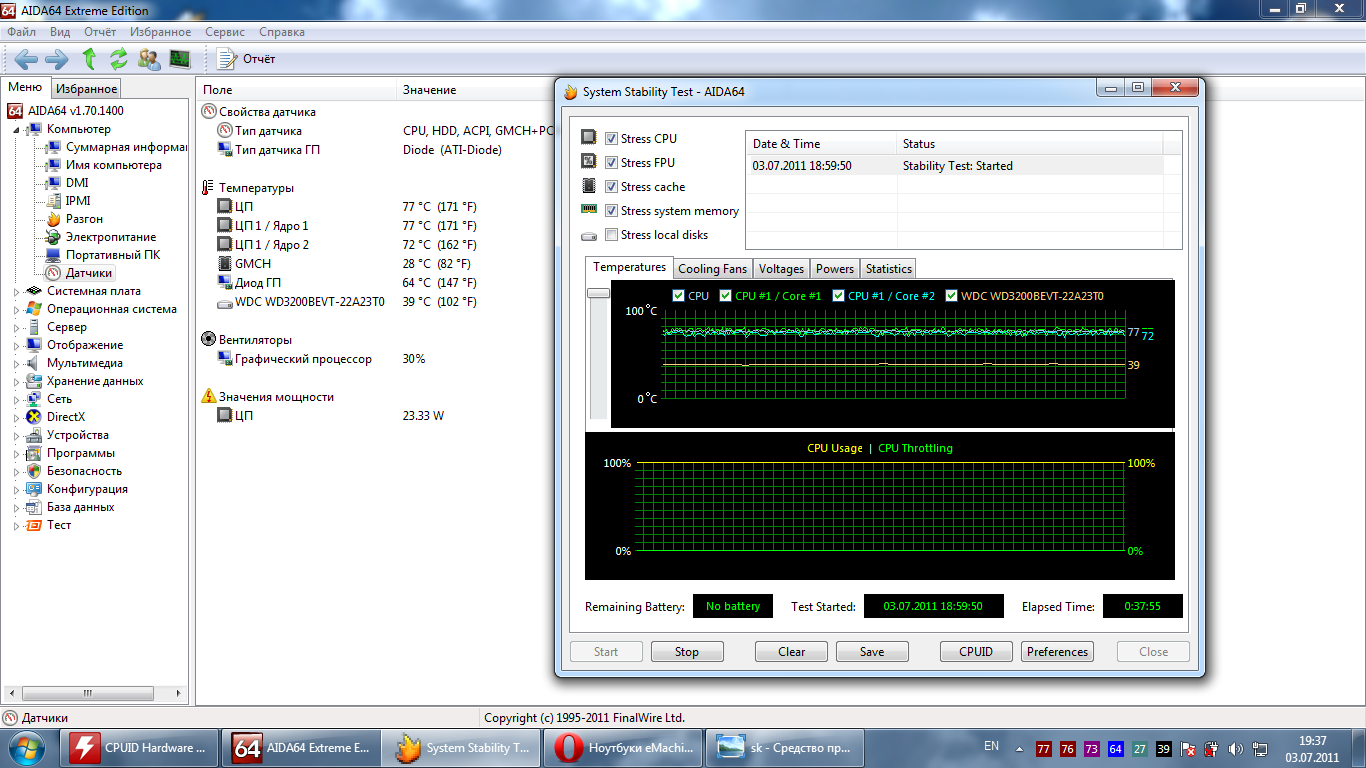Go forward with the blue right arrow
The width and height of the screenshot is (1366, 768).
point(57,58)
